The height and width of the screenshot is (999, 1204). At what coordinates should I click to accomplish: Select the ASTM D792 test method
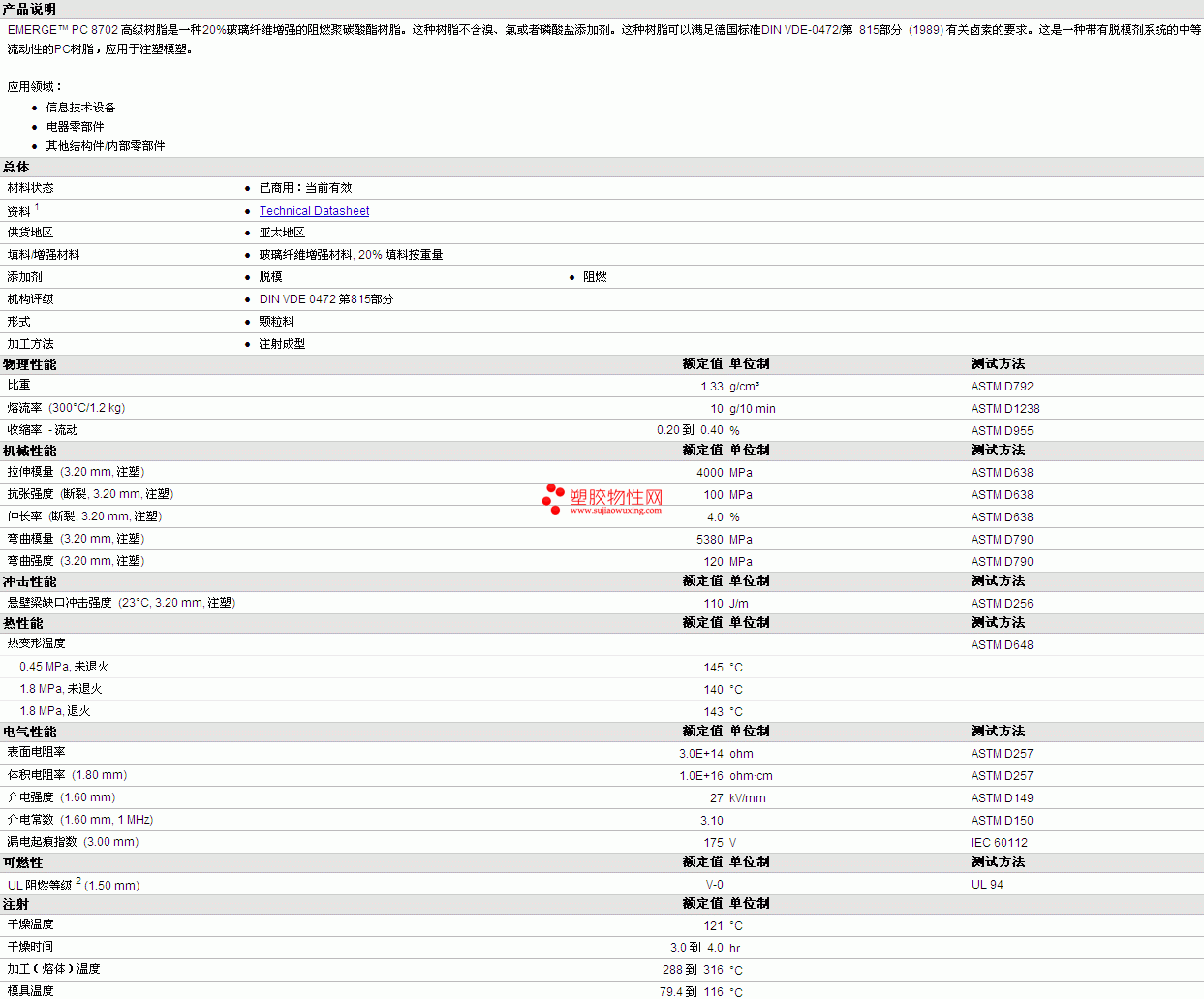1003,387
